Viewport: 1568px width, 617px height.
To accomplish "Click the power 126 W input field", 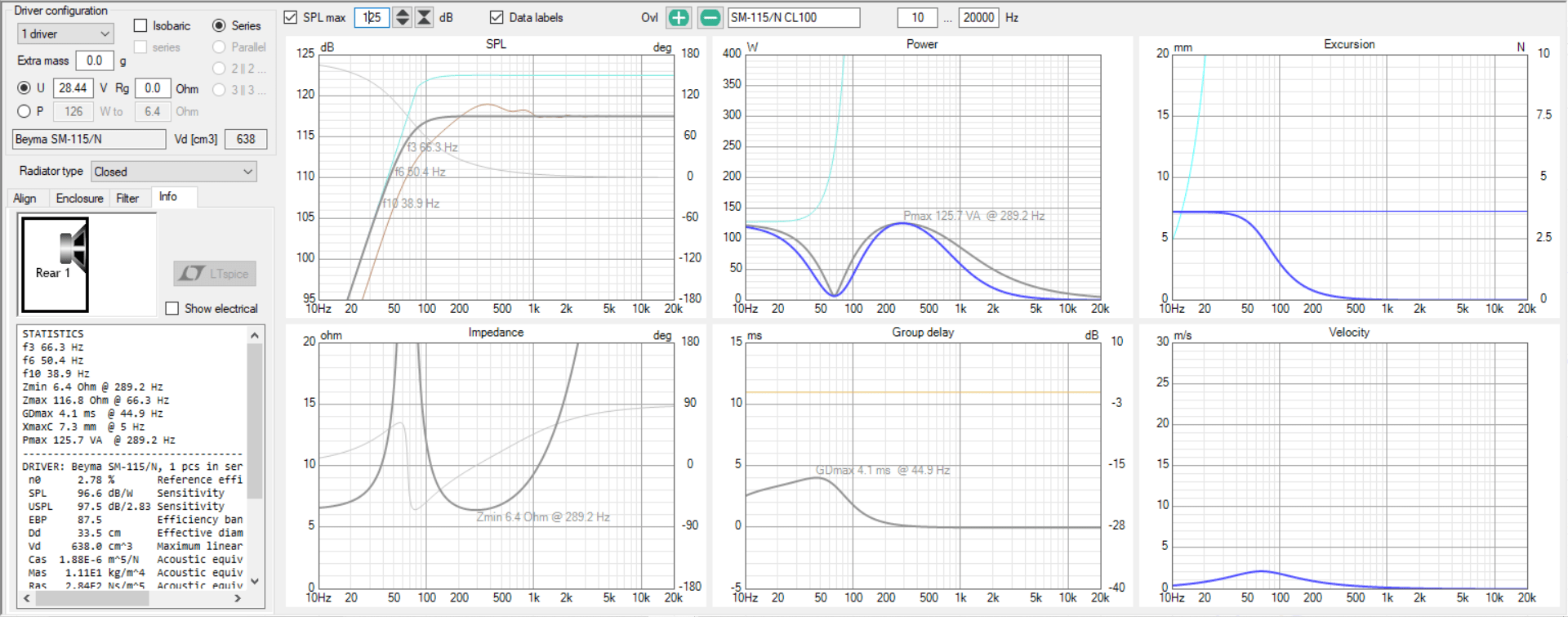I will coord(73,111).
